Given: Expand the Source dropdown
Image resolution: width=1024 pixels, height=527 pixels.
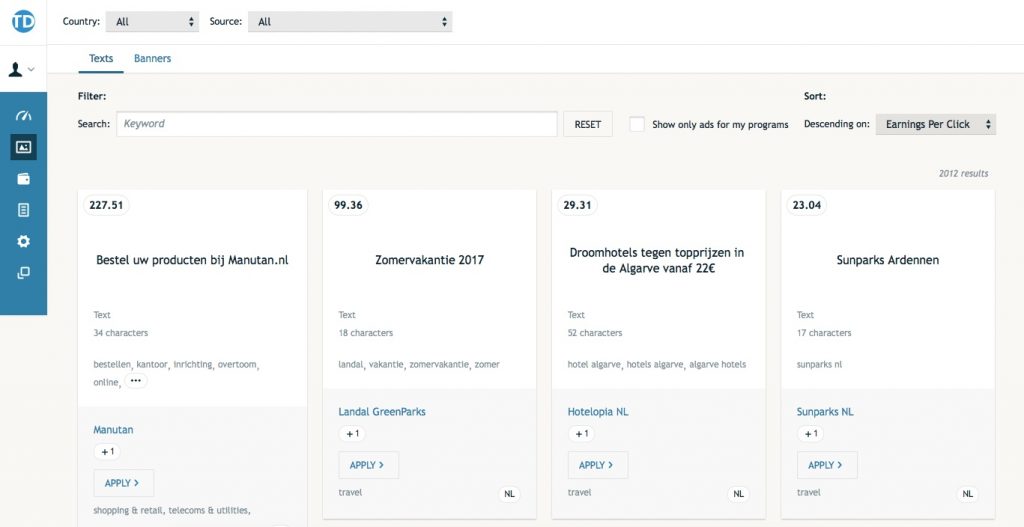Looking at the screenshot, I should (350, 22).
